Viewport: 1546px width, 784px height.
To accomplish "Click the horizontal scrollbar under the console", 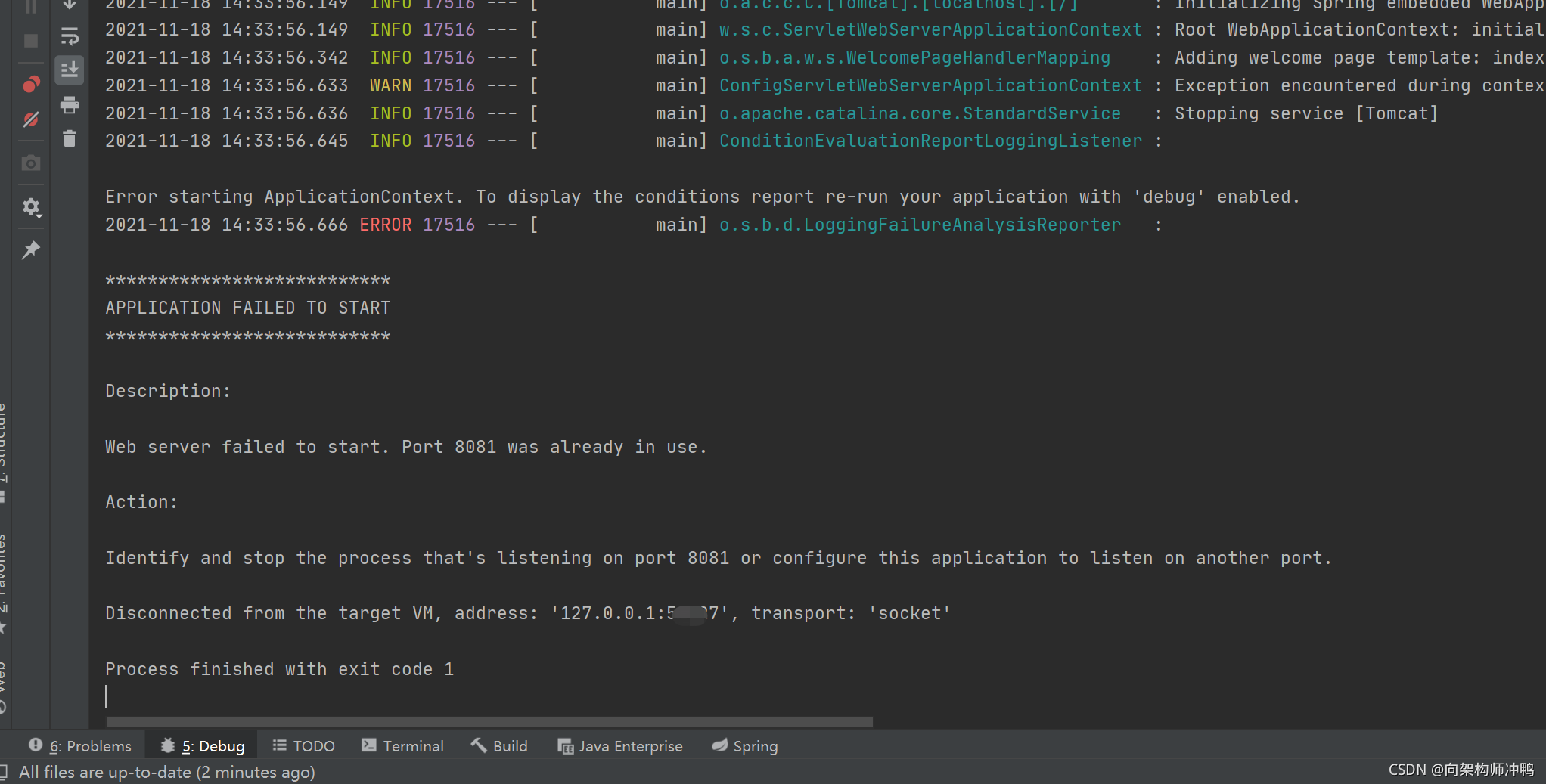I will (x=489, y=722).
